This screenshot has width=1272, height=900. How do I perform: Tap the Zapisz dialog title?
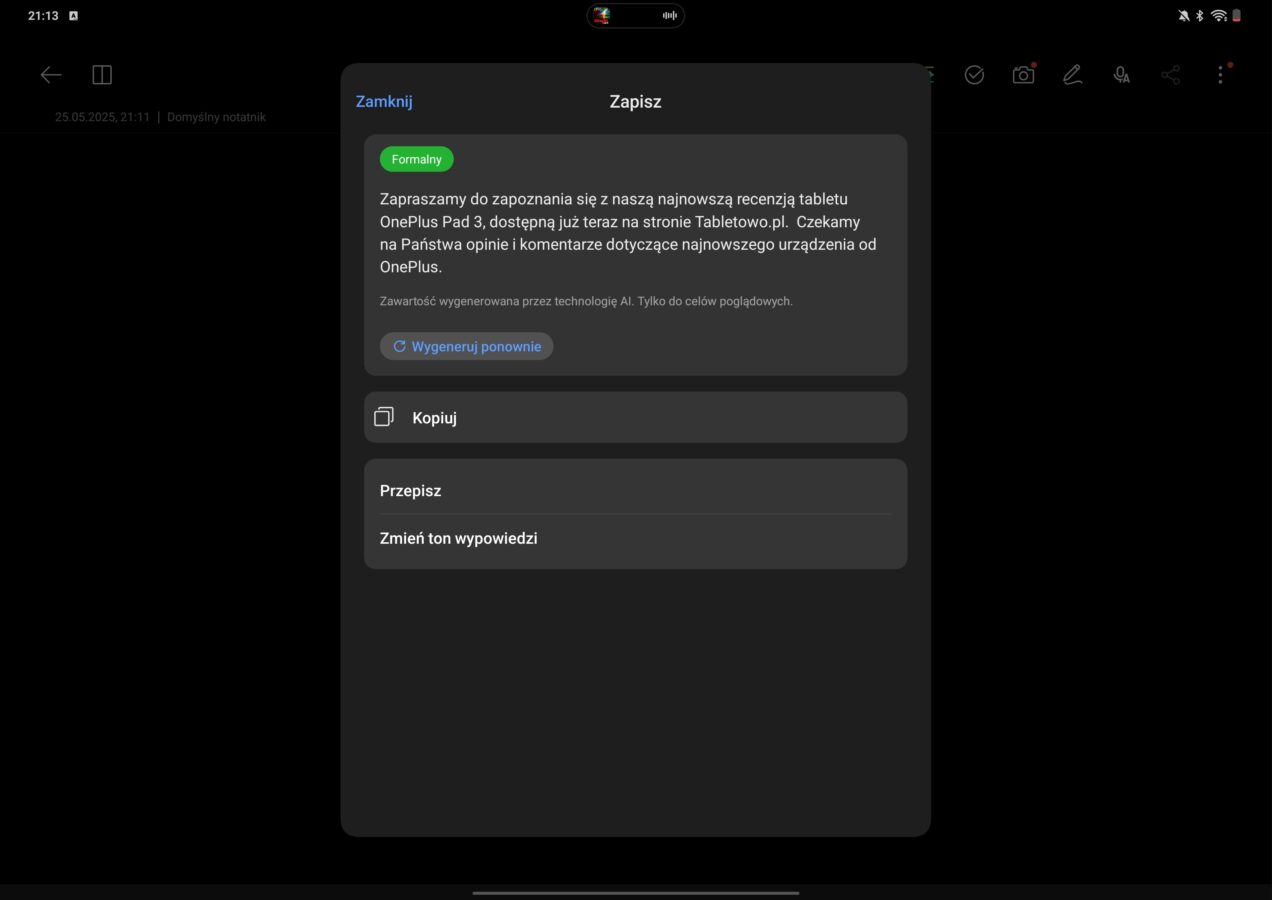point(635,101)
